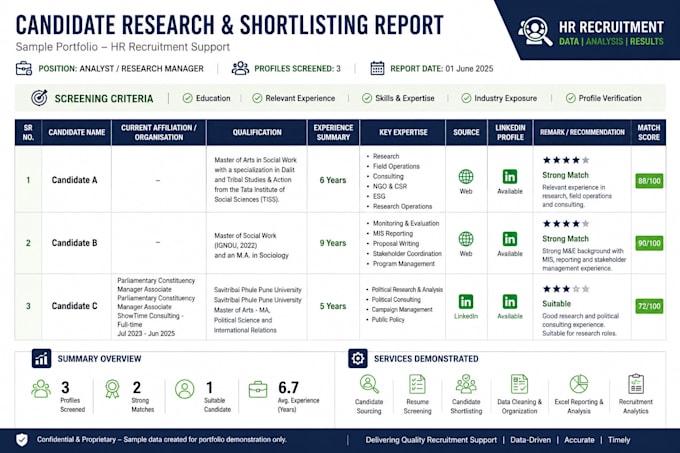Click the bar chart icon beside Summary Overview
The image size is (680, 453).
[x=41, y=358]
